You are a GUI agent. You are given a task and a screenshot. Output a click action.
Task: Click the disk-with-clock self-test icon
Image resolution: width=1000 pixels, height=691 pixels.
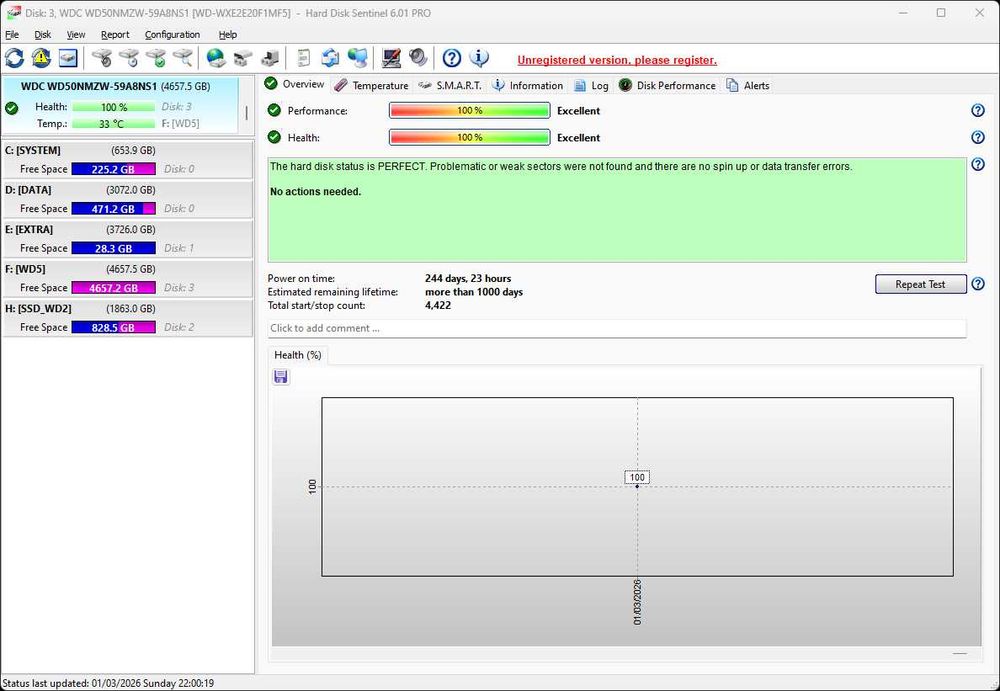[x=129, y=58]
